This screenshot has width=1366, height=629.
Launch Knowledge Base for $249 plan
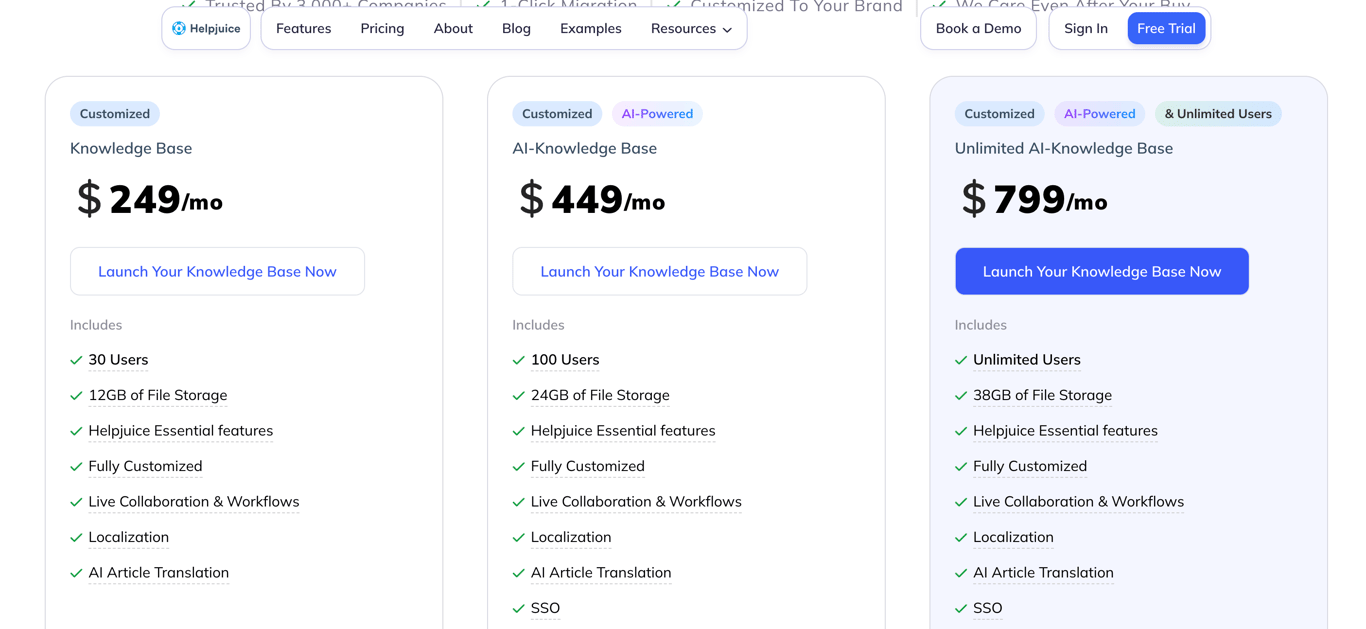[x=217, y=271]
